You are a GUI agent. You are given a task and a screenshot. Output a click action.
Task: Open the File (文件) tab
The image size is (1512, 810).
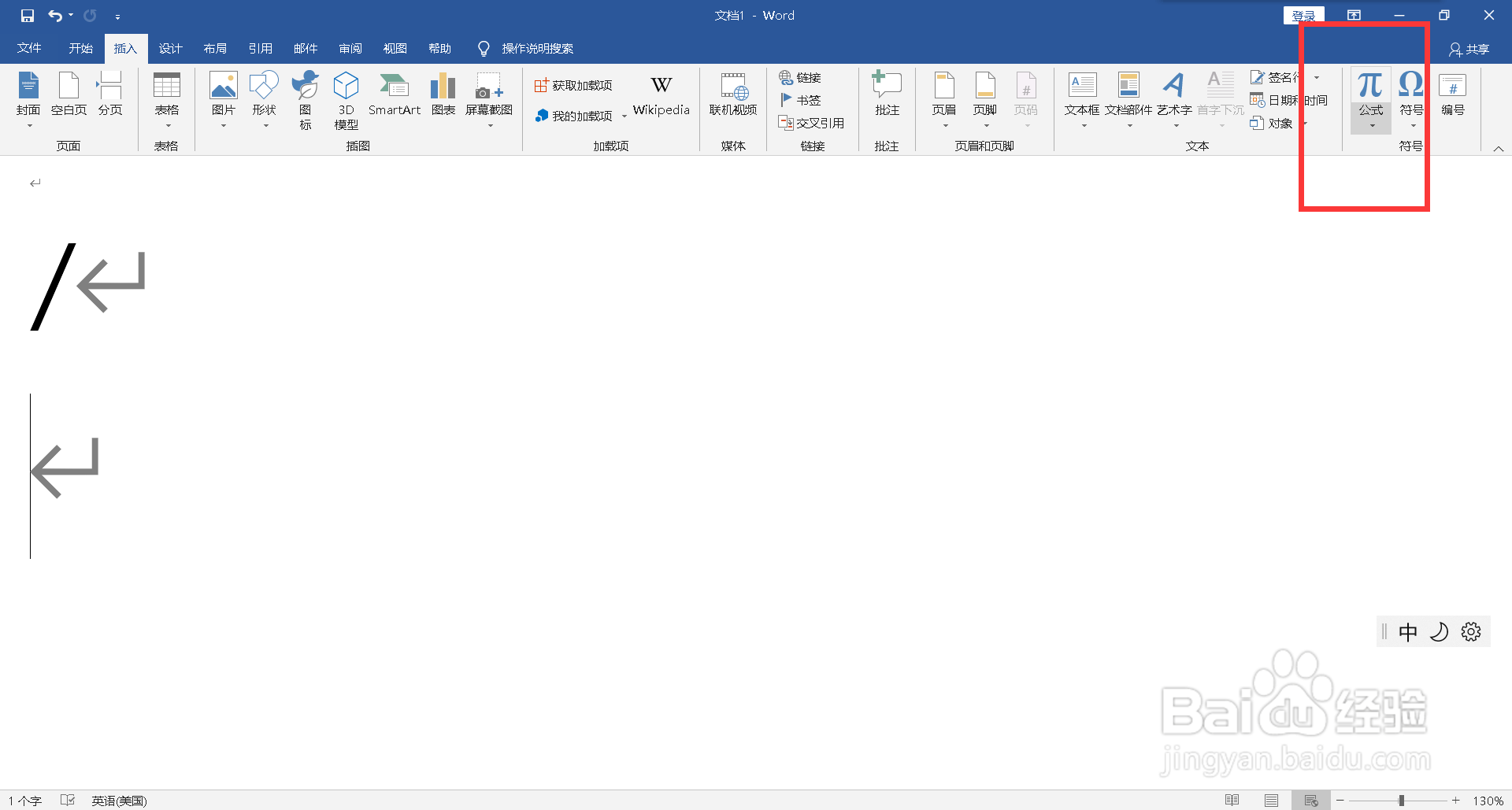29,49
